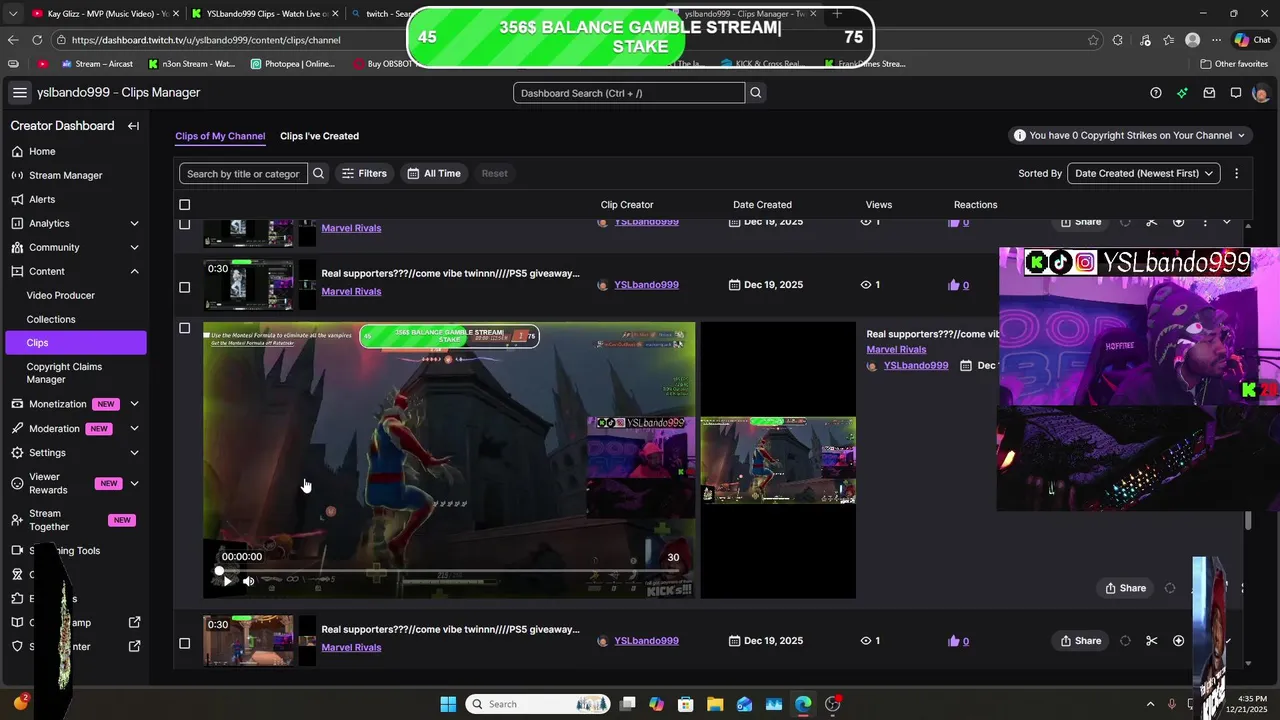Viewport: 1280px width, 720px height.
Task: Focus the Dashboard Search field
Action: tap(629, 93)
